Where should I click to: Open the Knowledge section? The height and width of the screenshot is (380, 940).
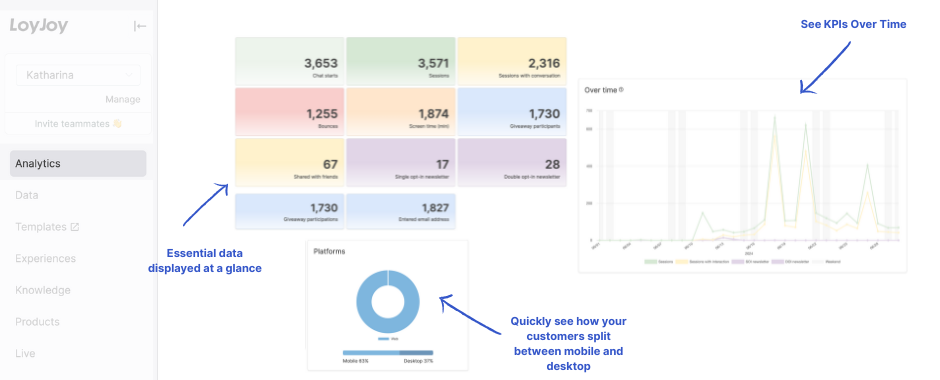43,291
